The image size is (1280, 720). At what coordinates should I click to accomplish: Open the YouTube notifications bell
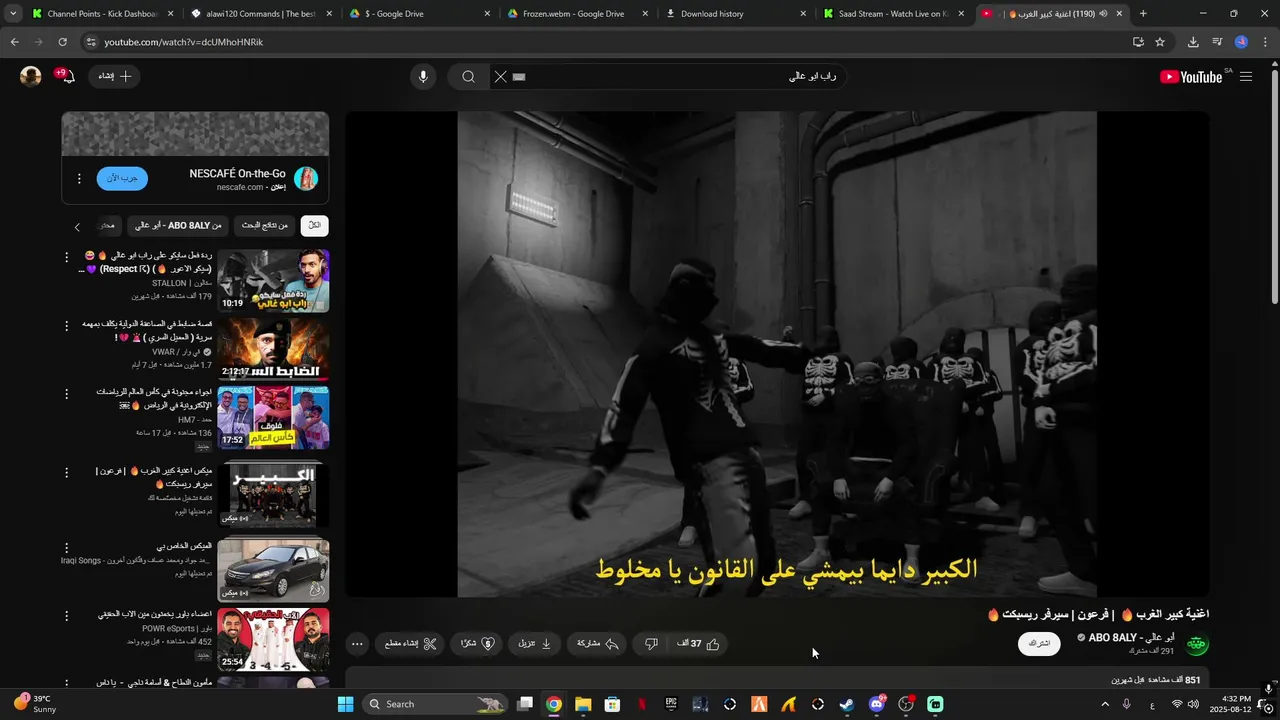68,77
